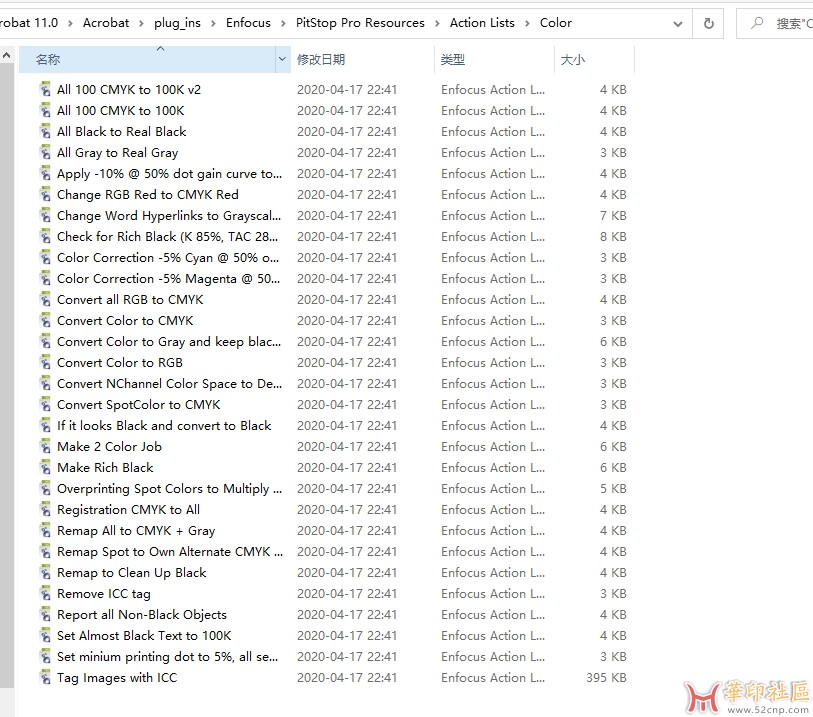Click the Convert Color to CMYK file icon
The height and width of the screenshot is (717, 813).
(x=46, y=320)
